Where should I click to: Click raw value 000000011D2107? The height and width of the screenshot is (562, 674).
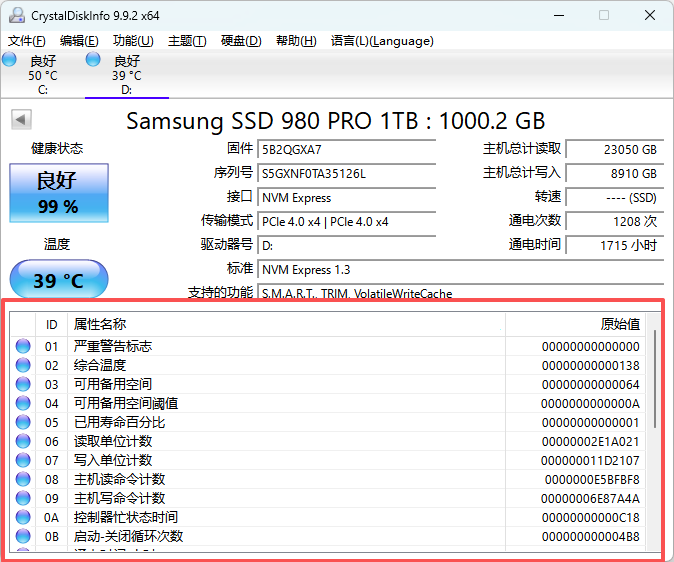click(591, 461)
